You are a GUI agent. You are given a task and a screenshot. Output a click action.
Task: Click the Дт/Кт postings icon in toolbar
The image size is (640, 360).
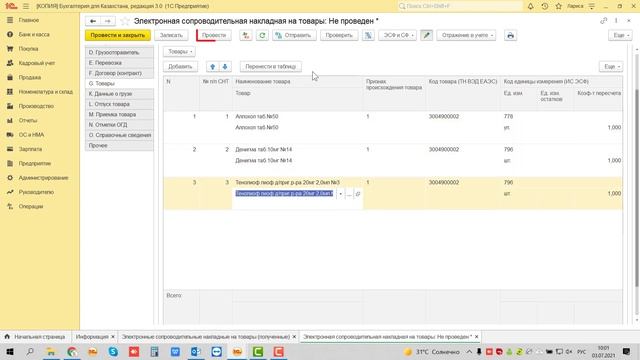point(246,36)
